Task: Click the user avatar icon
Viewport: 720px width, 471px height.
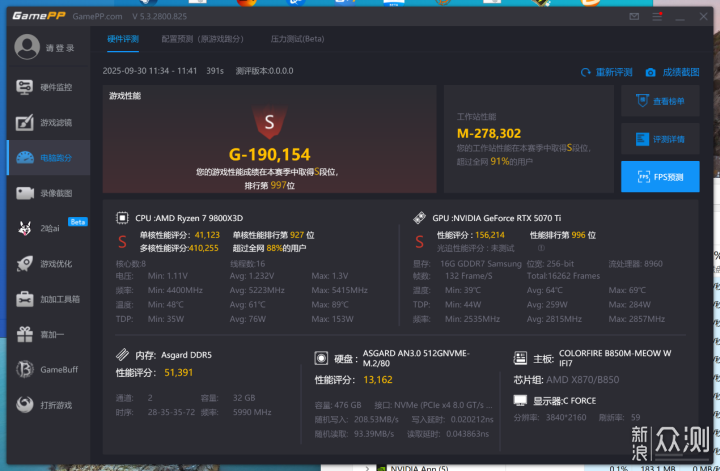Action: click(x=27, y=47)
